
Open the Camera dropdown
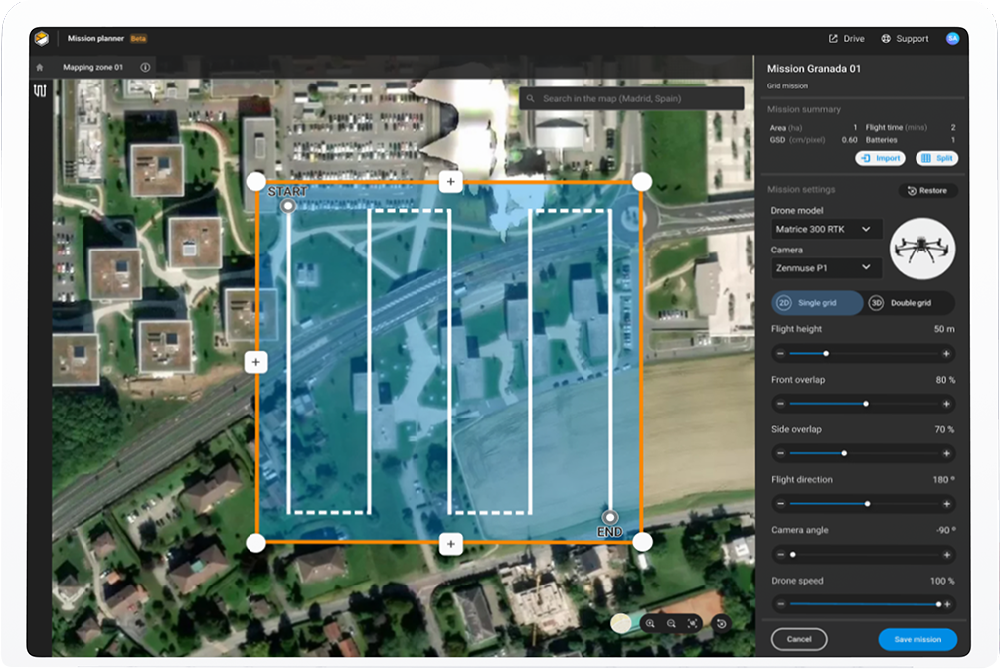(826, 268)
